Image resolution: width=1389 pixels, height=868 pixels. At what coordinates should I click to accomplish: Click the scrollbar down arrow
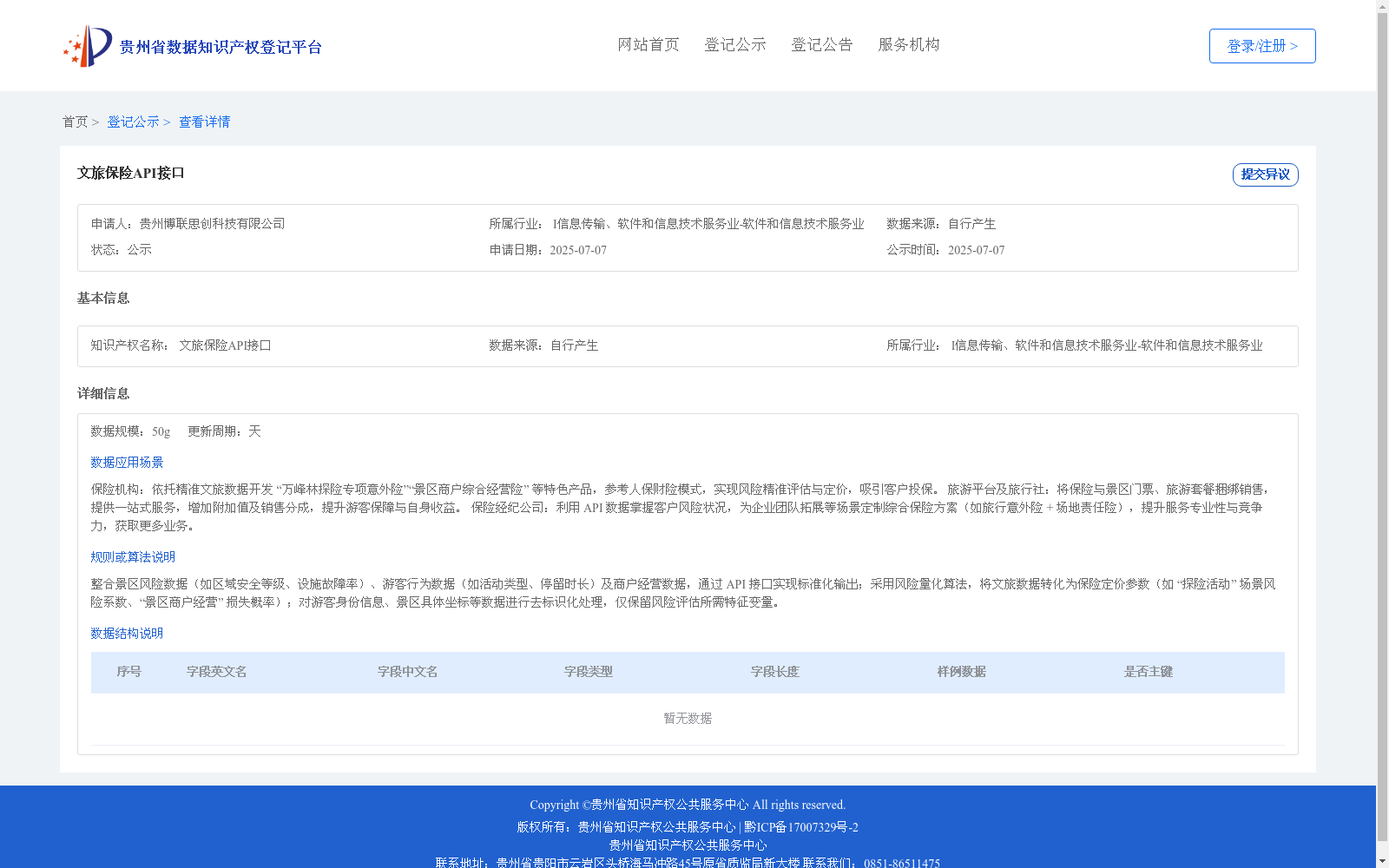pyautogui.click(x=1382, y=861)
